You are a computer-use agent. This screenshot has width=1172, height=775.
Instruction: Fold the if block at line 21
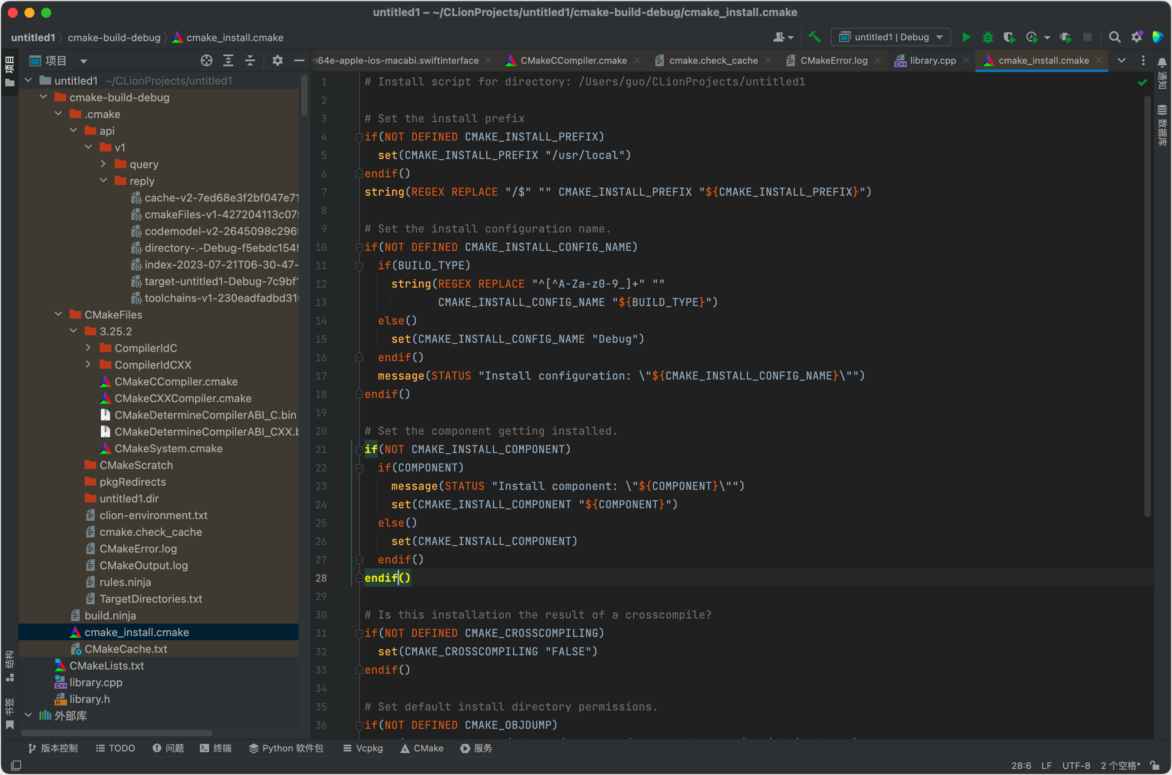click(359, 449)
